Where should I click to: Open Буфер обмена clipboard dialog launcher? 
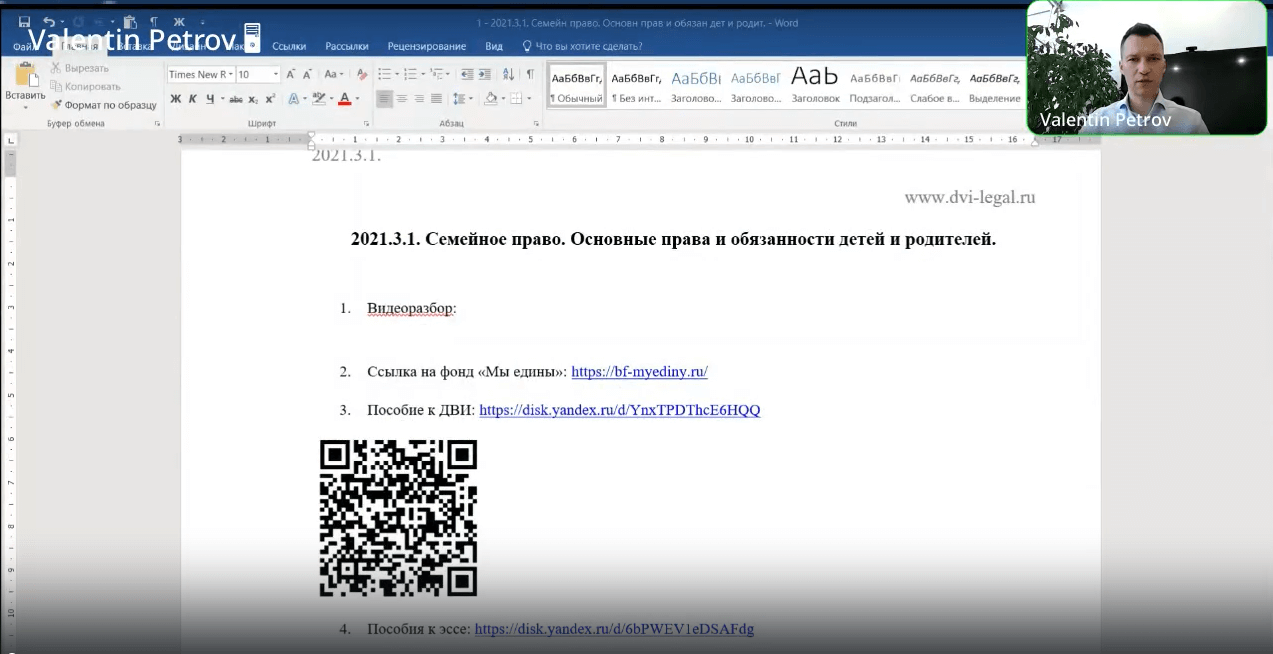pyautogui.click(x=157, y=123)
